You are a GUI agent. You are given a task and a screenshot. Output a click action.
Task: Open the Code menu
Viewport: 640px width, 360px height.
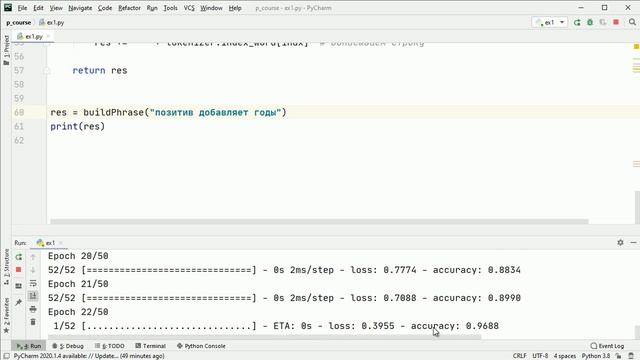pos(105,8)
